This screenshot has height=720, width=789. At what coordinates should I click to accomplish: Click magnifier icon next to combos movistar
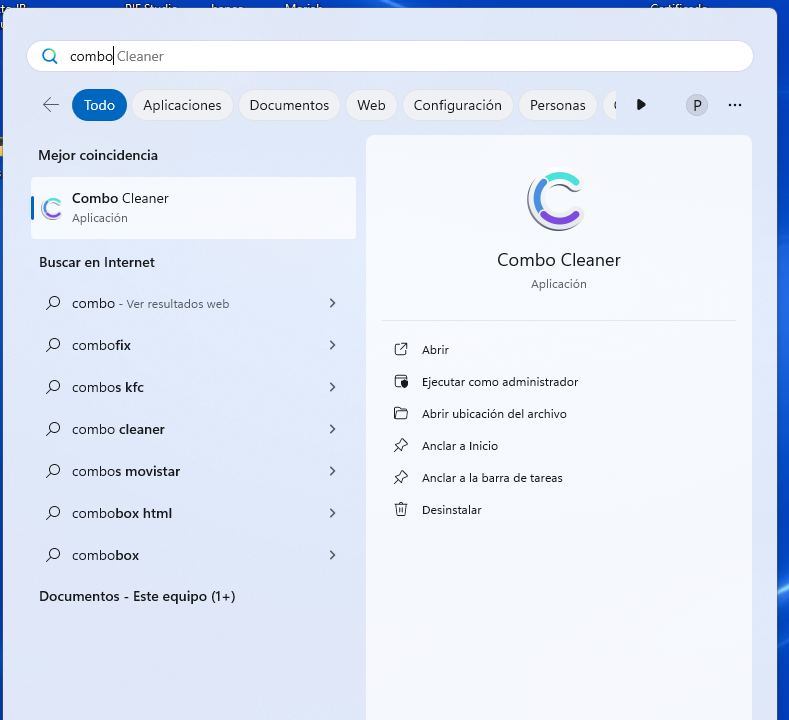click(x=53, y=471)
